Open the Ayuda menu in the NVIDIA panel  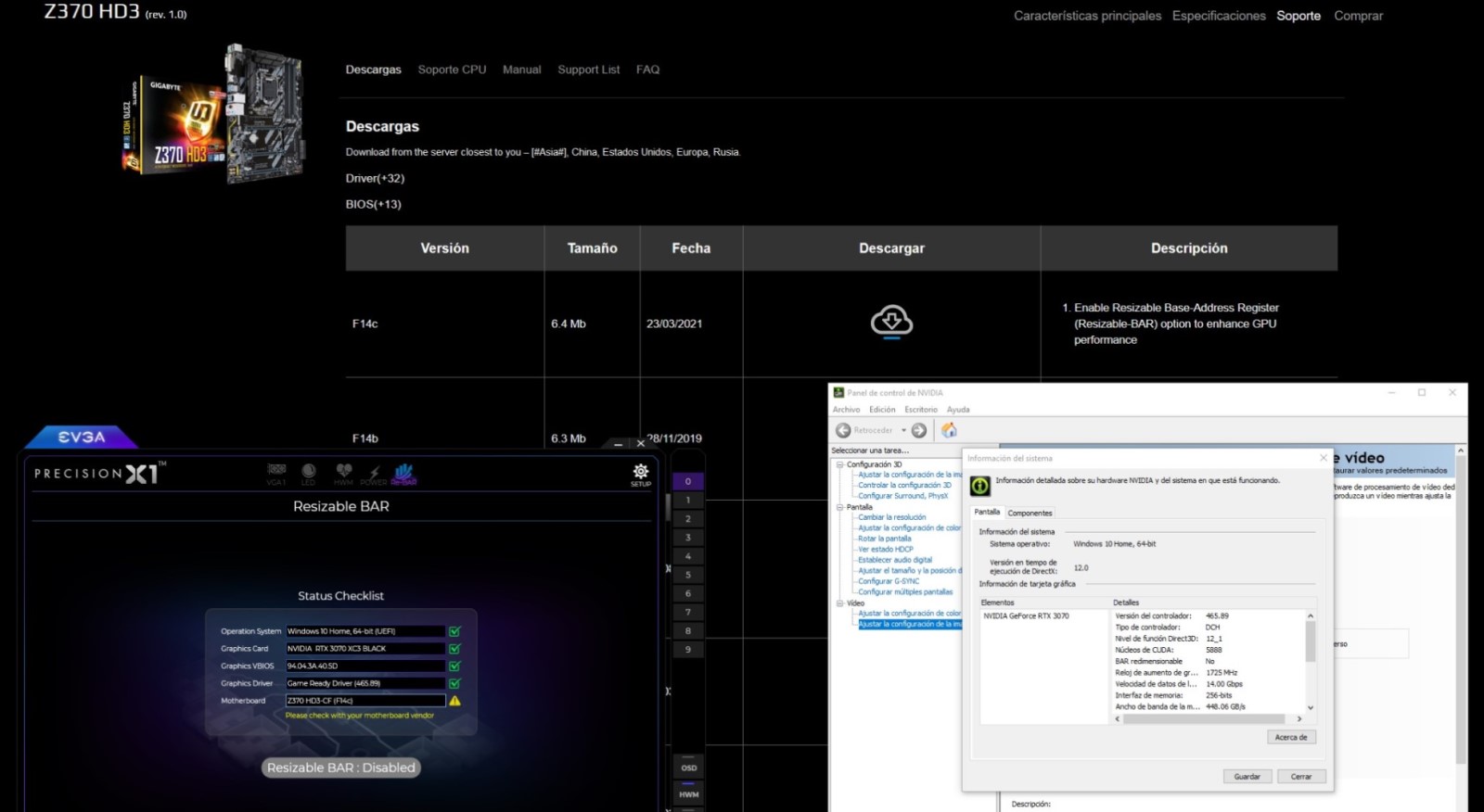[958, 410]
